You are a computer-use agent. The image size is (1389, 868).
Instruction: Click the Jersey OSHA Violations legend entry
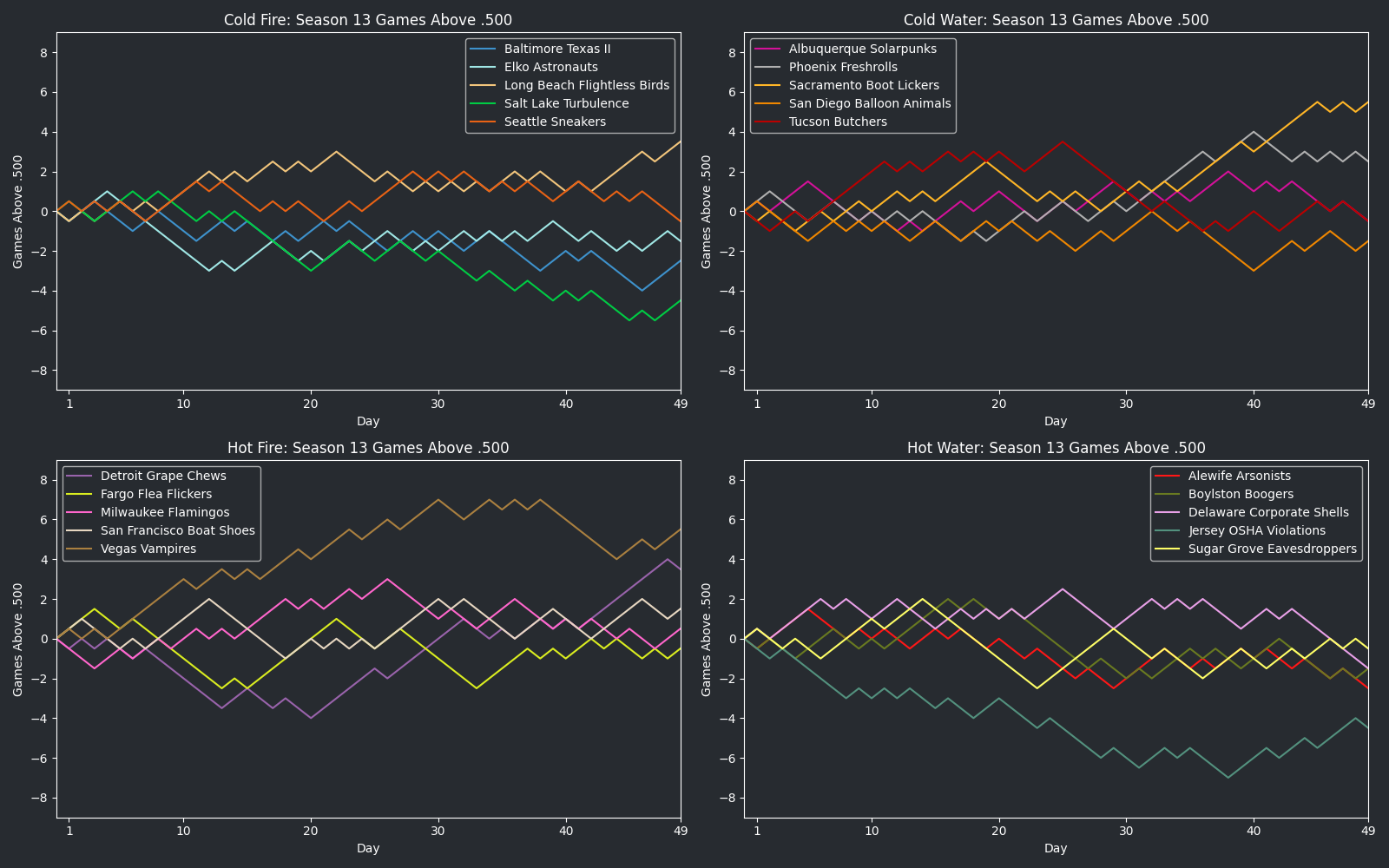tap(1256, 530)
